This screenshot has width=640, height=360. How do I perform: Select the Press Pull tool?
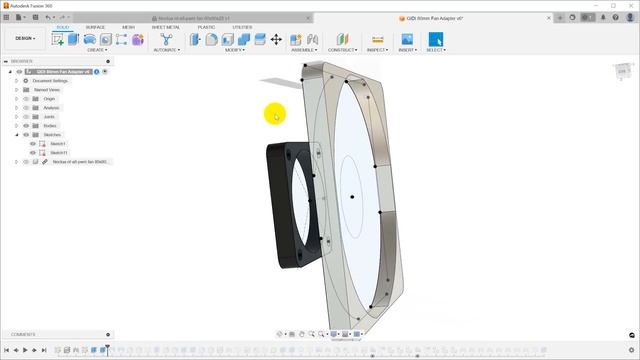click(195, 40)
